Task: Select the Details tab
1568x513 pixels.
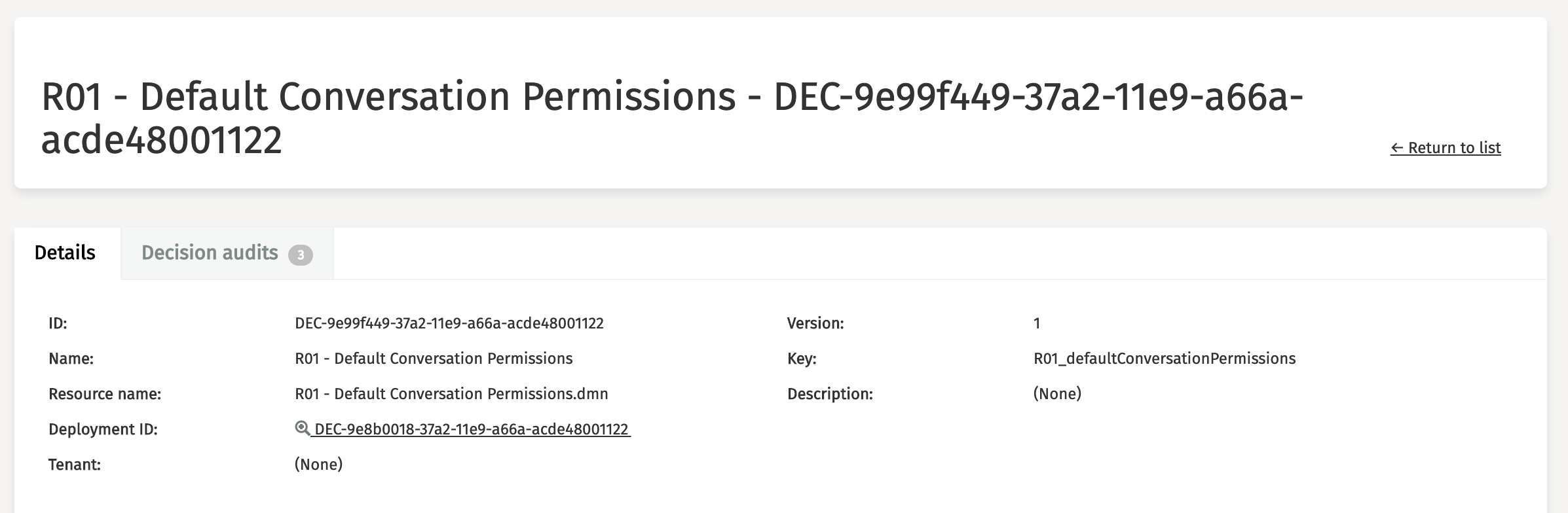Action: tap(65, 253)
